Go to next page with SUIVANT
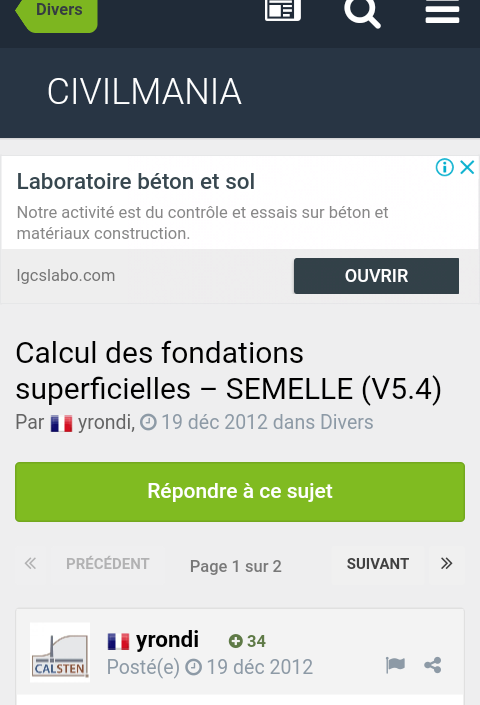This screenshot has width=480, height=705. [x=378, y=564]
